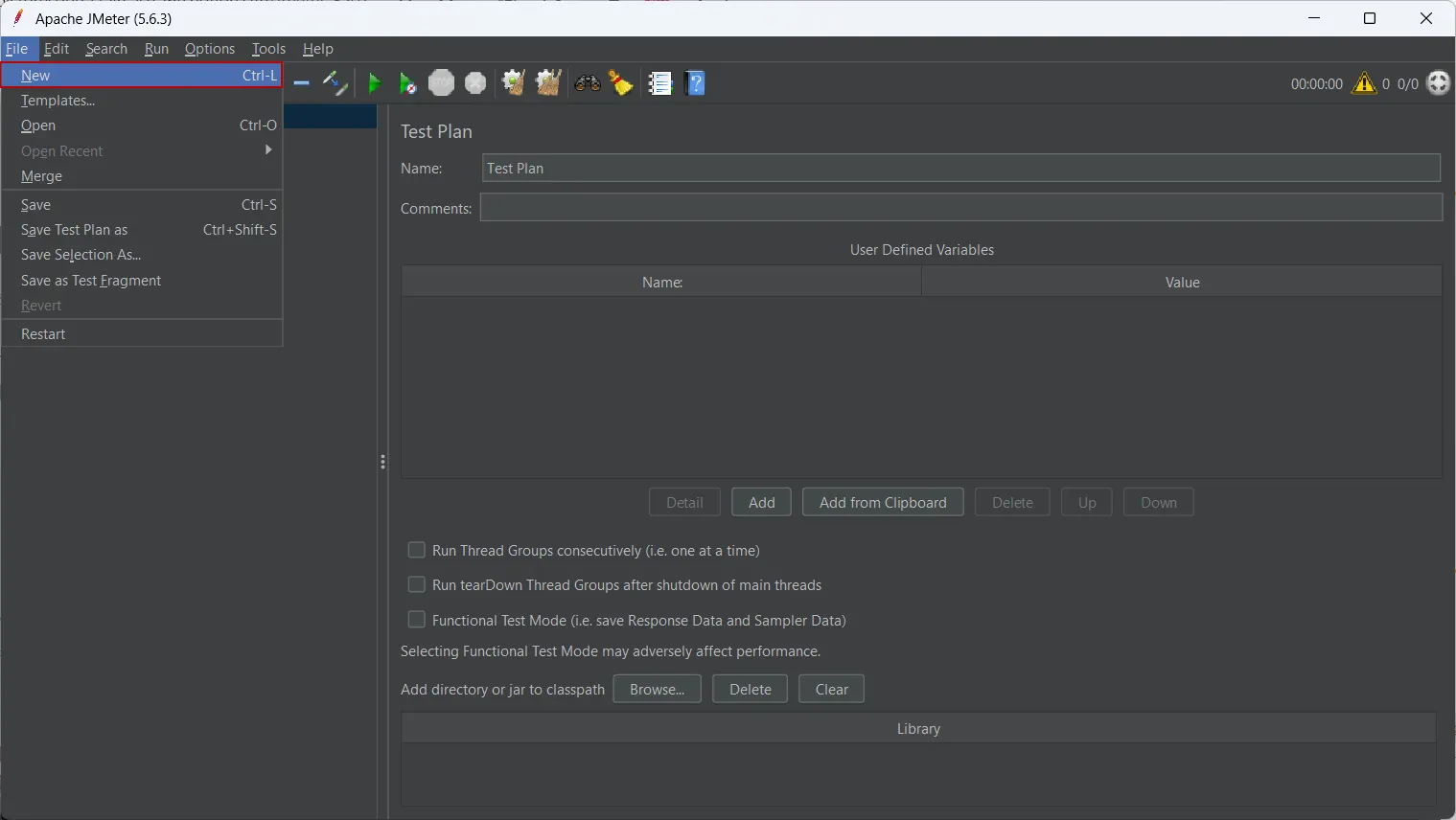The width and height of the screenshot is (1456, 820).
Task: Click the Clear All icon with double brooms
Action: [548, 83]
